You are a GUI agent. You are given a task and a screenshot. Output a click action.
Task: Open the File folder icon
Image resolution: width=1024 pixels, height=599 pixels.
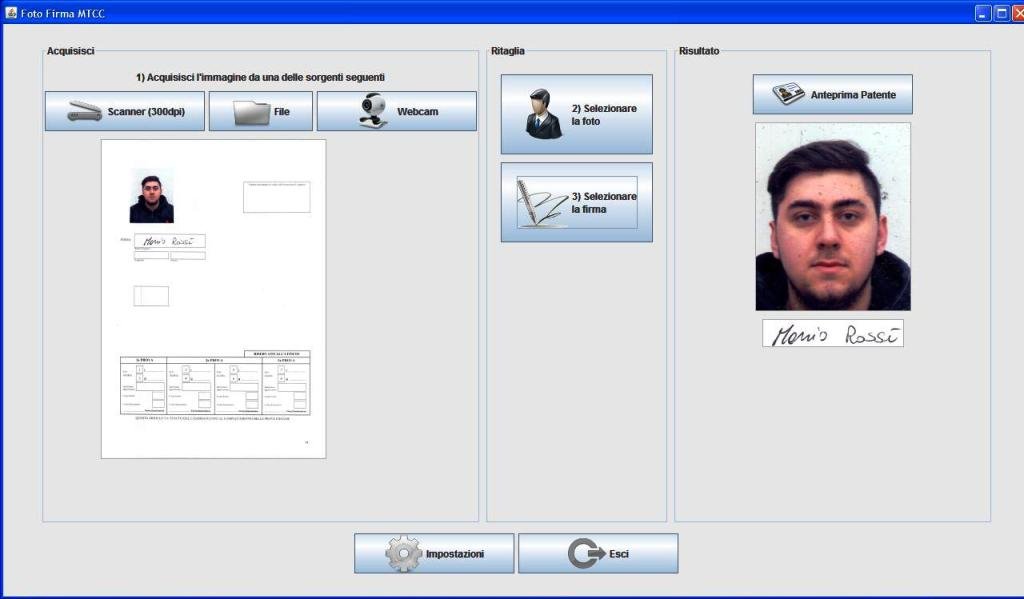251,112
